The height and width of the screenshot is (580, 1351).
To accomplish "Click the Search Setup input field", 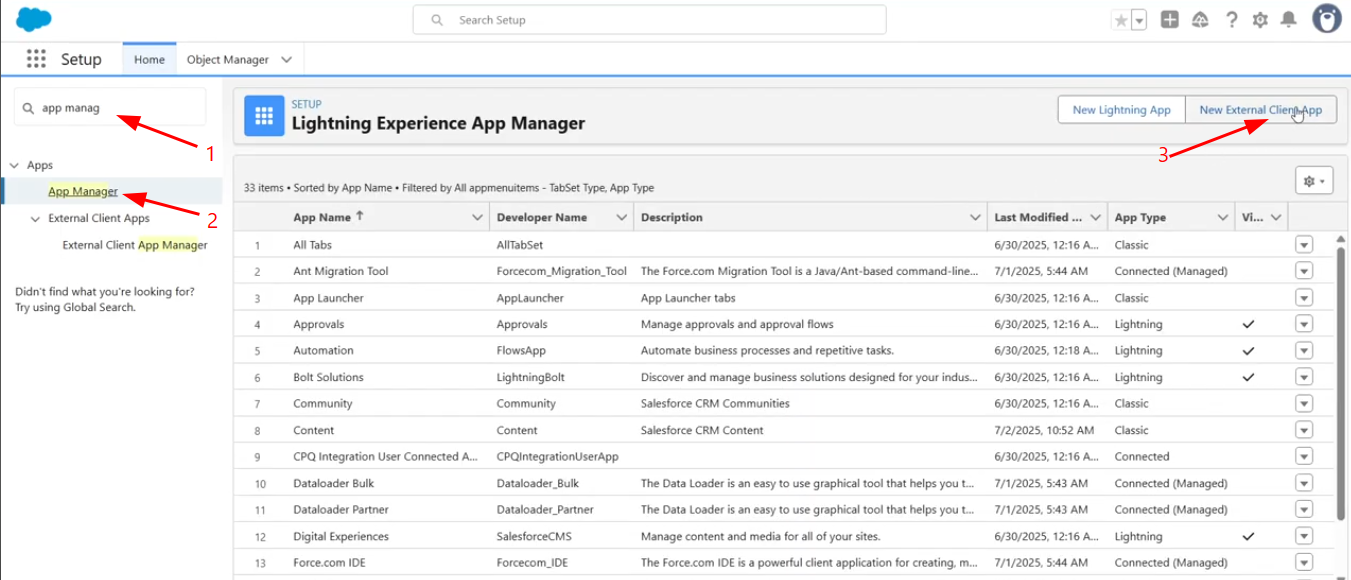I will [x=649, y=20].
